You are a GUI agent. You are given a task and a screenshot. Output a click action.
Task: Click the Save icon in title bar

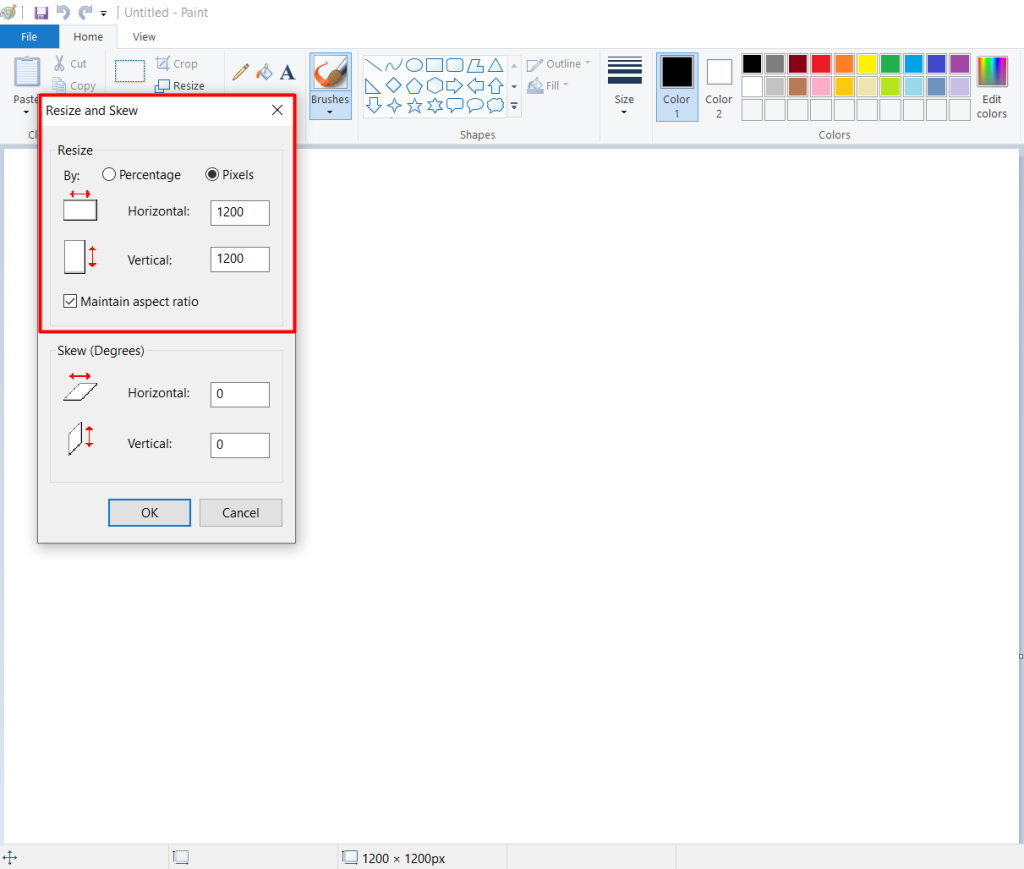(x=41, y=12)
